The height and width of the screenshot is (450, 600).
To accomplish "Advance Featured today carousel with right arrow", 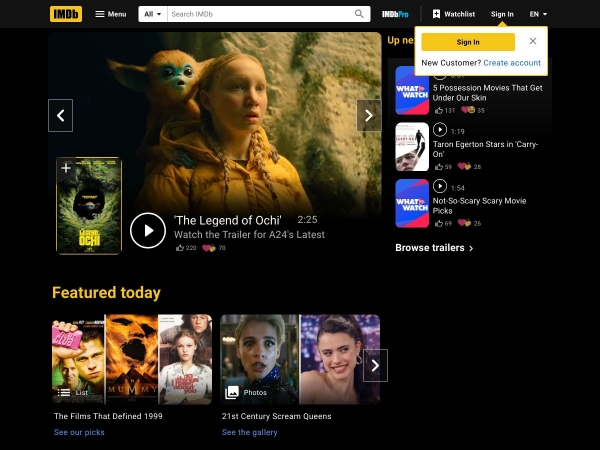I will point(375,365).
